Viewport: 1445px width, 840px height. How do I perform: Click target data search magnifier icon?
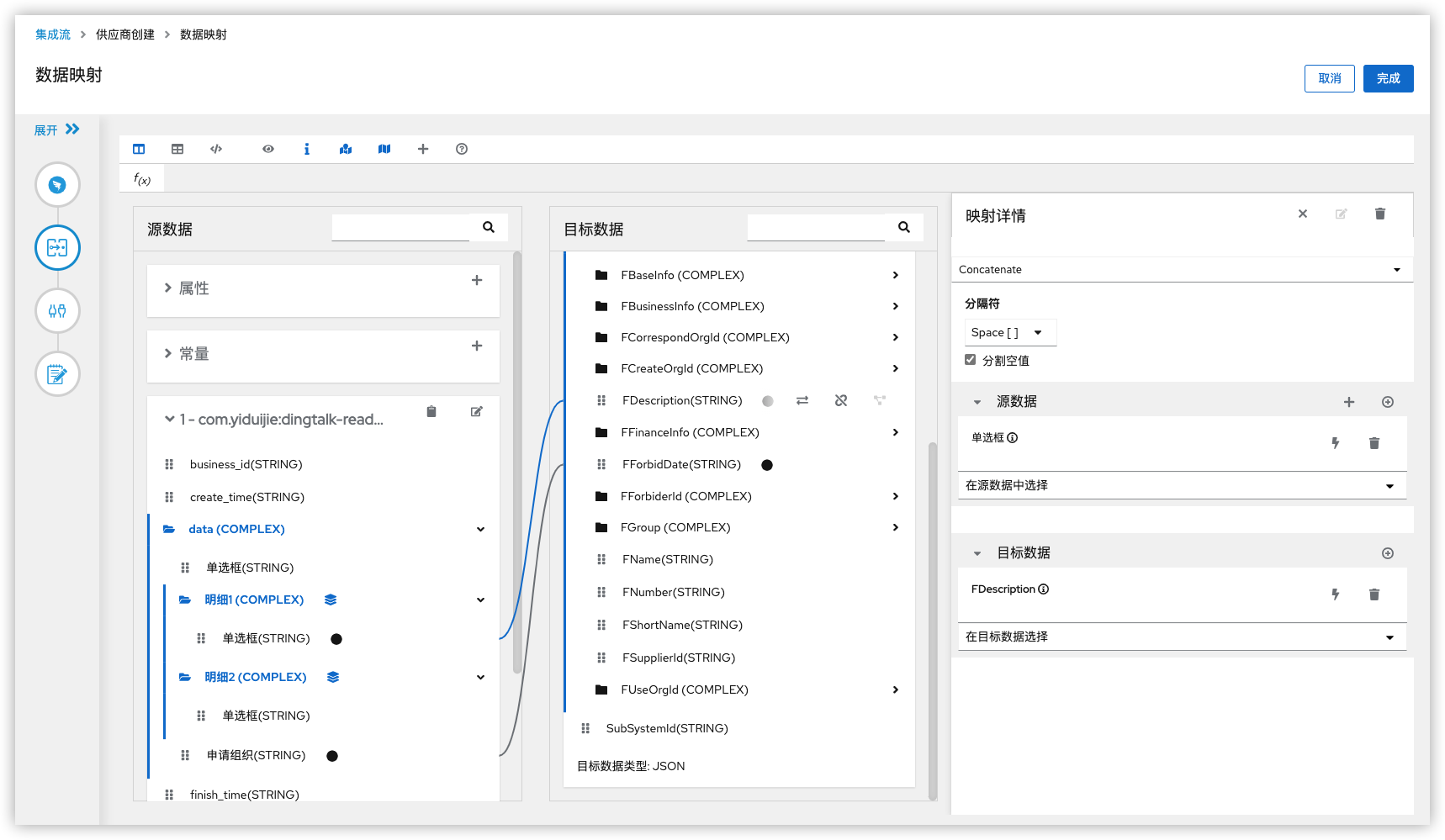click(x=904, y=227)
